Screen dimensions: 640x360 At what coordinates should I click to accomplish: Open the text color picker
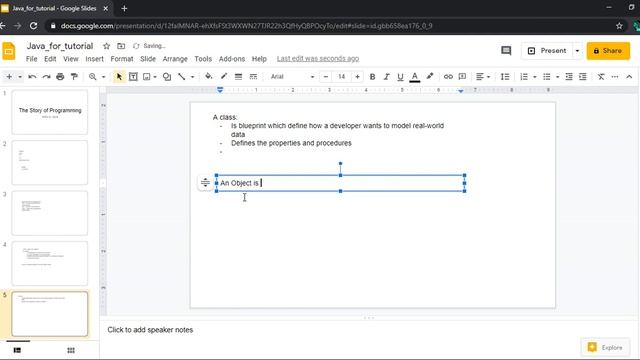pyautogui.click(x=415, y=77)
